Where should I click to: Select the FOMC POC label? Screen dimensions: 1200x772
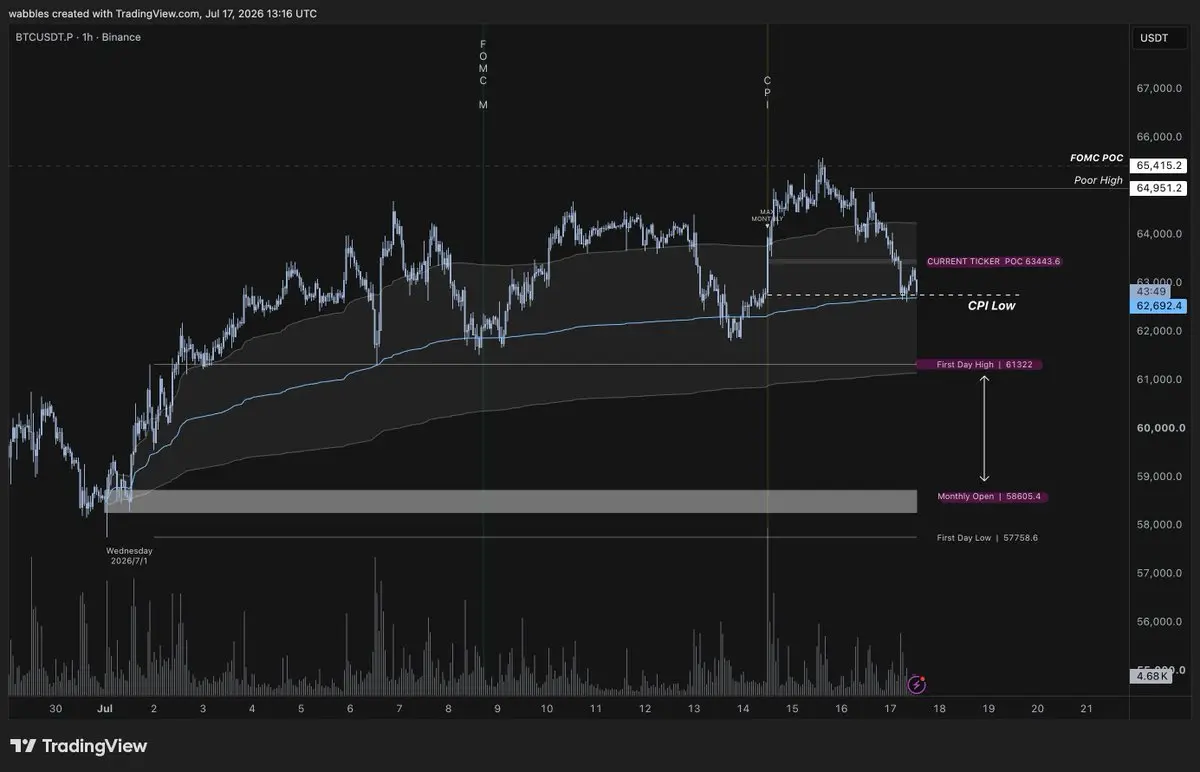(1096, 158)
